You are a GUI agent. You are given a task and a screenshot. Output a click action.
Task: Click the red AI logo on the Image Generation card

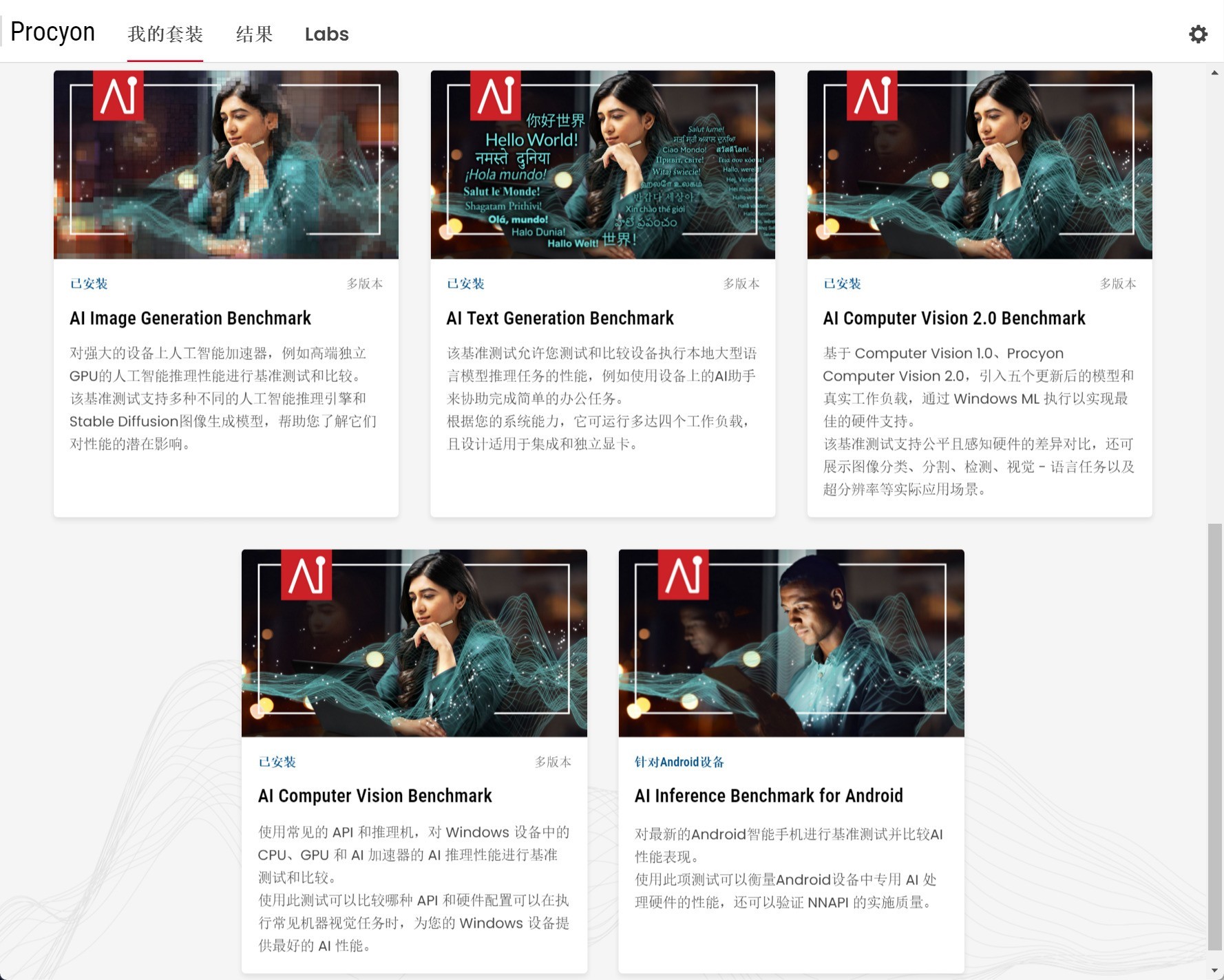pos(118,95)
